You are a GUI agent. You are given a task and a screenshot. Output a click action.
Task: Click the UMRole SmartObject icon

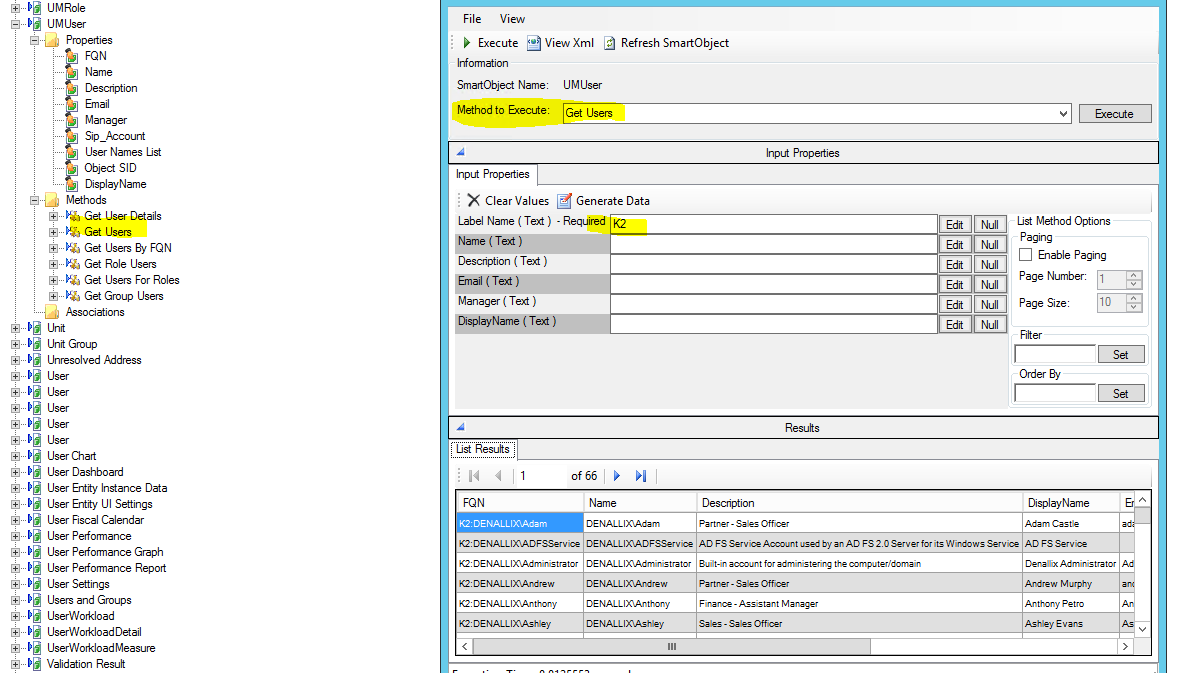pyautogui.click(x=35, y=8)
